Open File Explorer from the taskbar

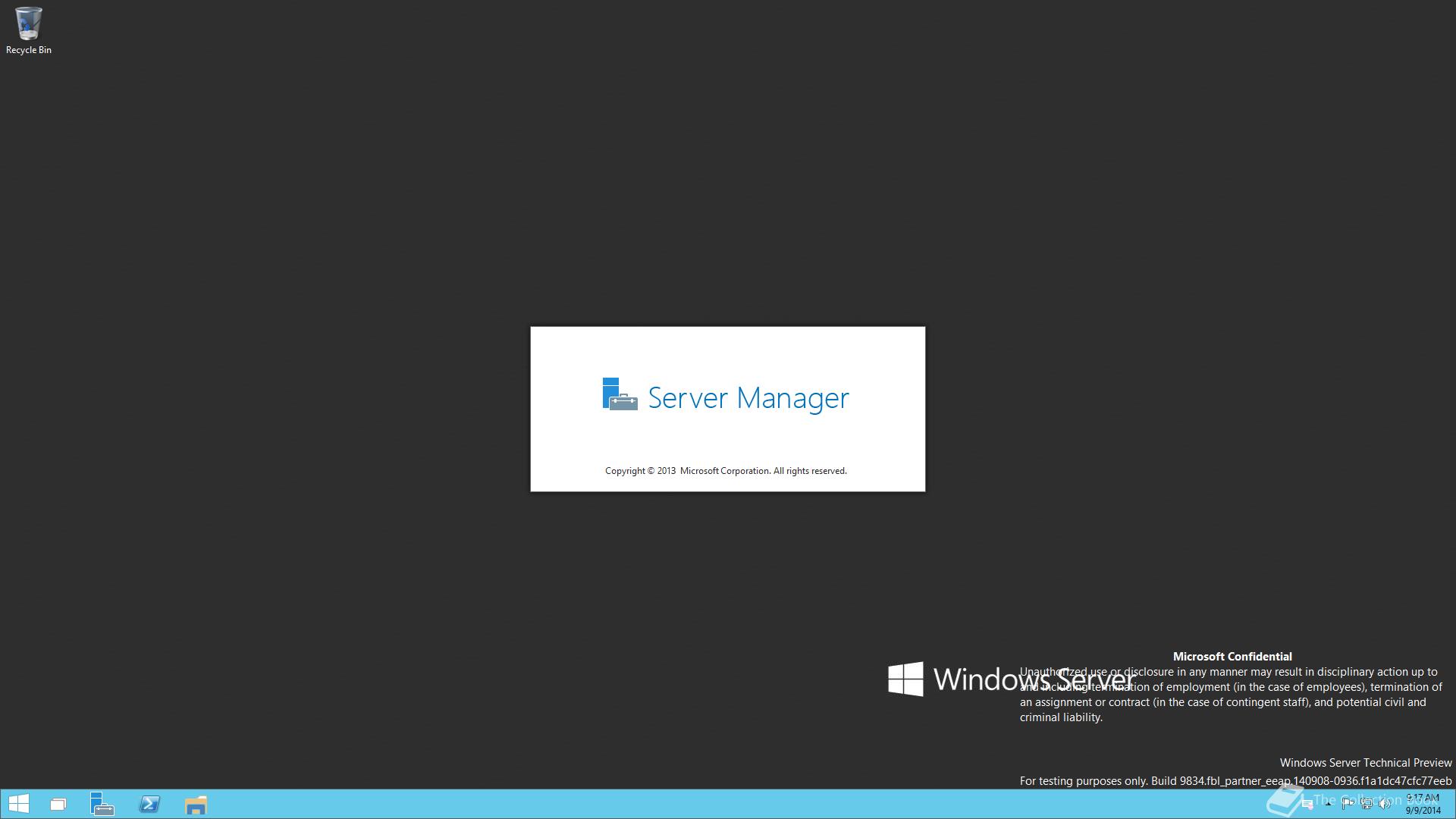[196, 804]
